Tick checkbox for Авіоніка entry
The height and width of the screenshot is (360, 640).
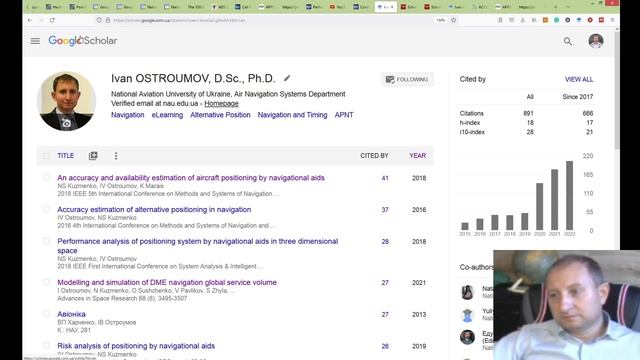pyautogui.click(x=46, y=314)
